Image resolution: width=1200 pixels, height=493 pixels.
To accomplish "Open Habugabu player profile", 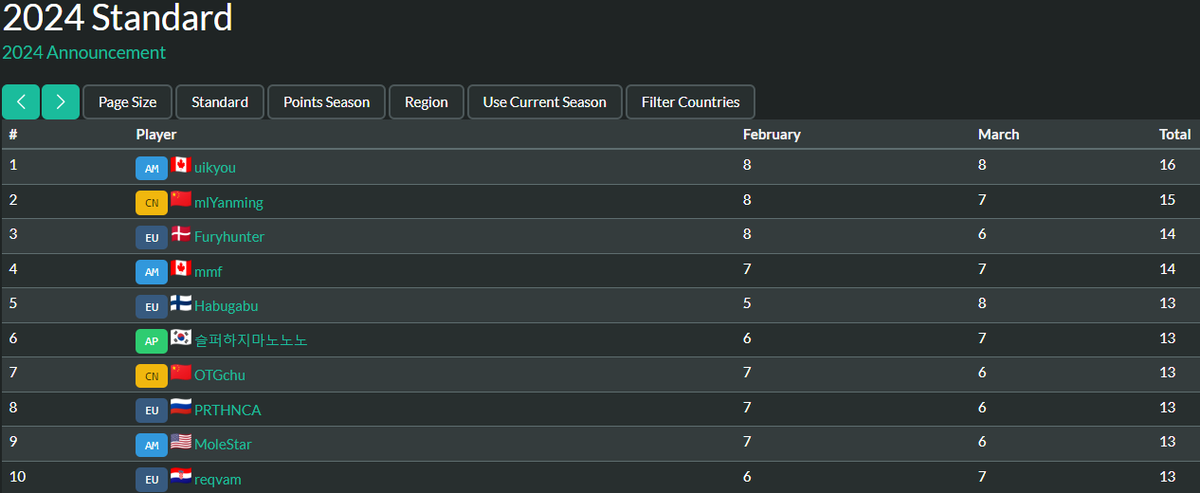I will (226, 306).
